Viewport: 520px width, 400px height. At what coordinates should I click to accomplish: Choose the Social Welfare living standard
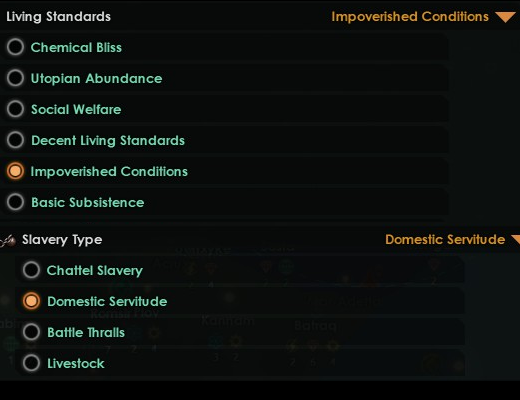click(15, 109)
